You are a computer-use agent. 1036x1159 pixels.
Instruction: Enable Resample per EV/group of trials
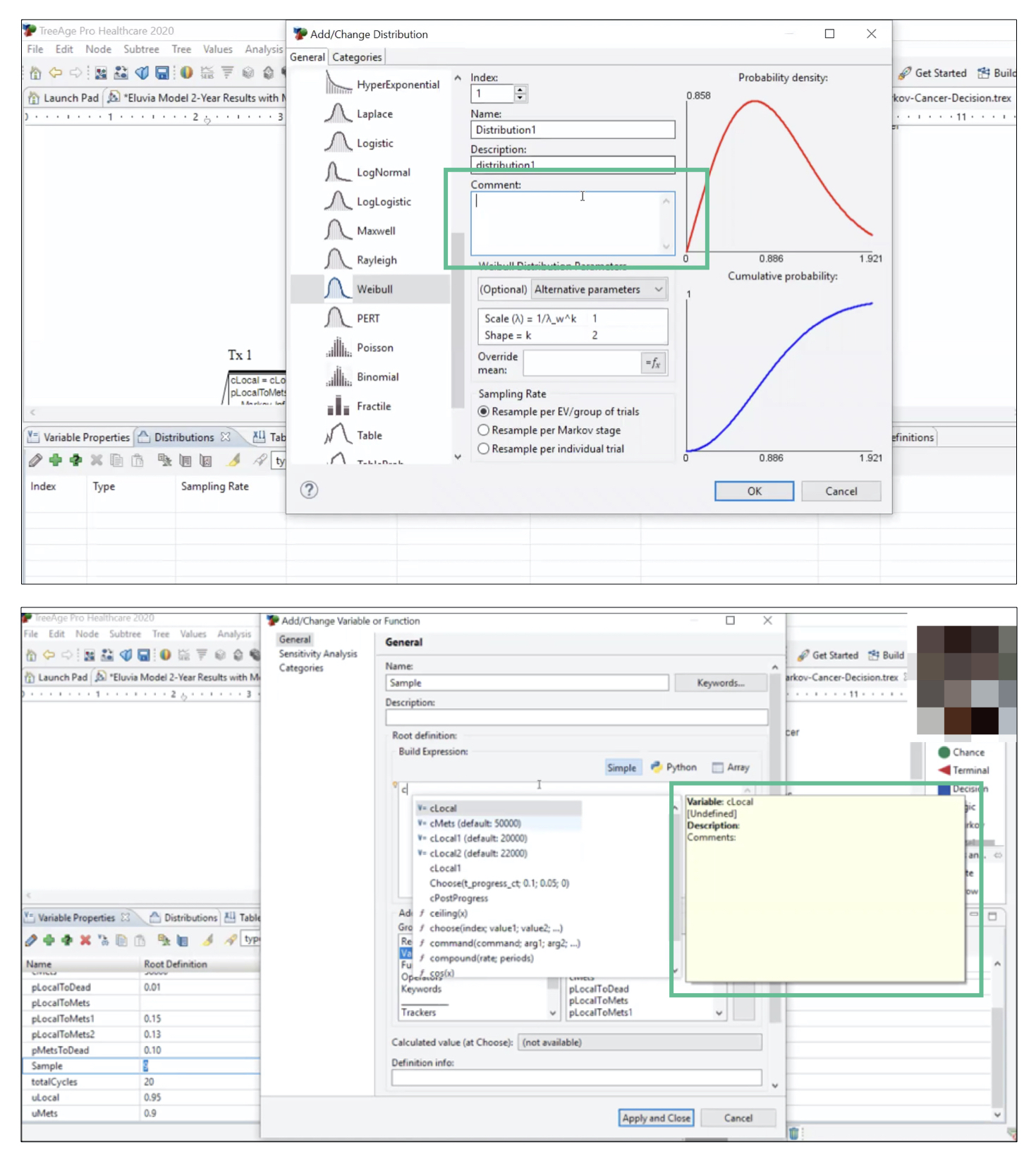tap(484, 412)
